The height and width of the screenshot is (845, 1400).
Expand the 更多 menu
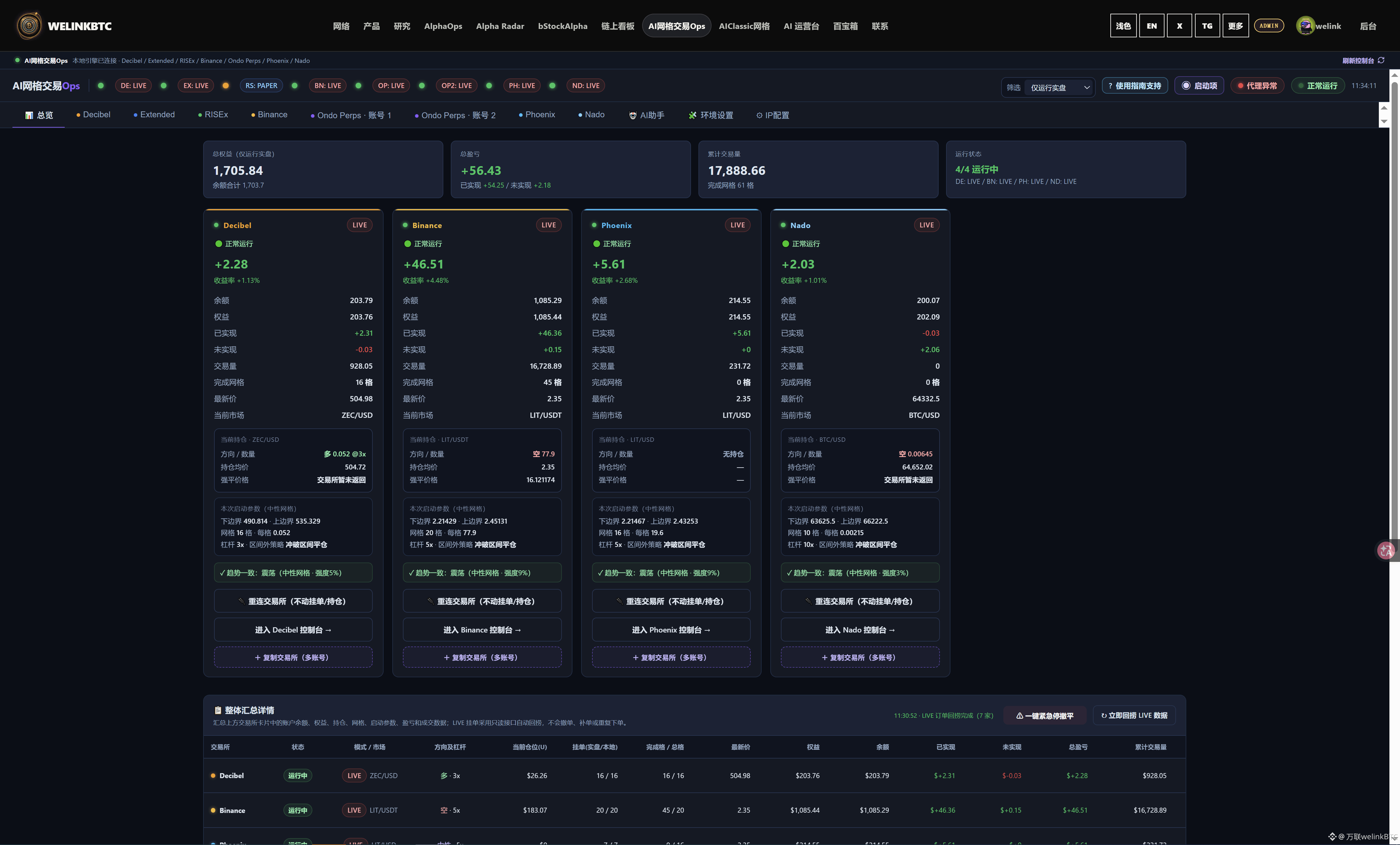click(x=1235, y=26)
